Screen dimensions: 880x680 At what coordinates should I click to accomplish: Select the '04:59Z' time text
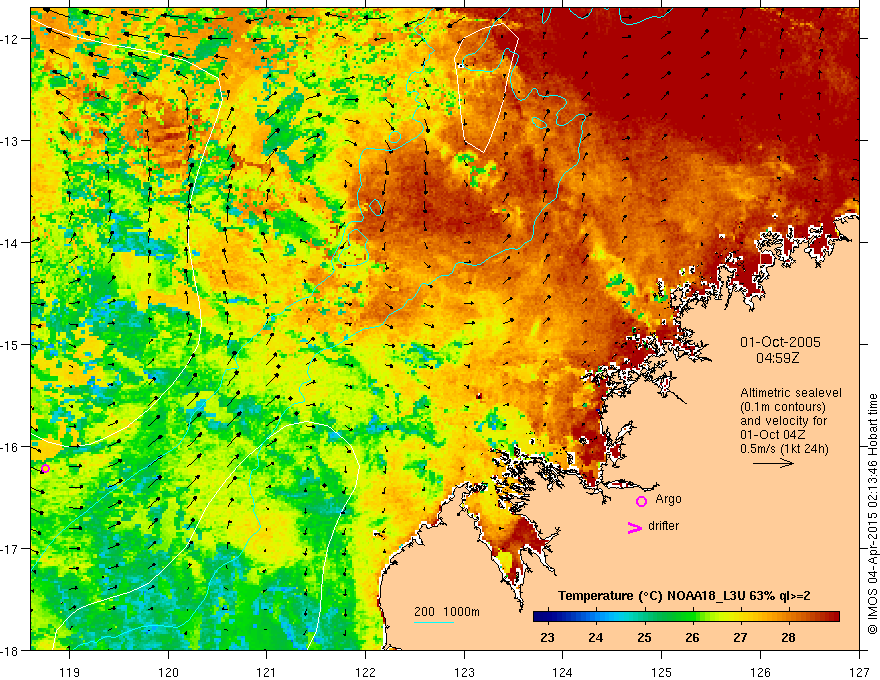[x=777, y=357]
